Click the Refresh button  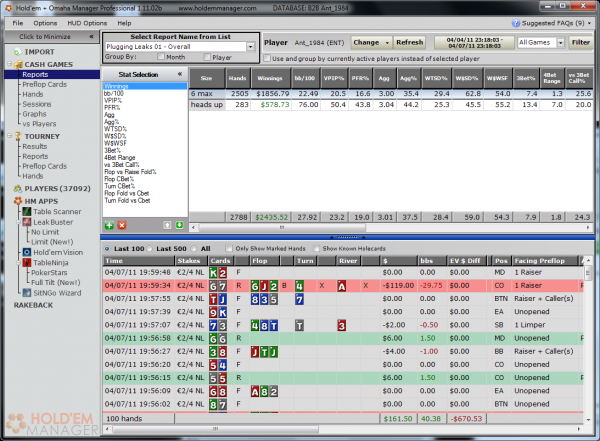point(409,42)
